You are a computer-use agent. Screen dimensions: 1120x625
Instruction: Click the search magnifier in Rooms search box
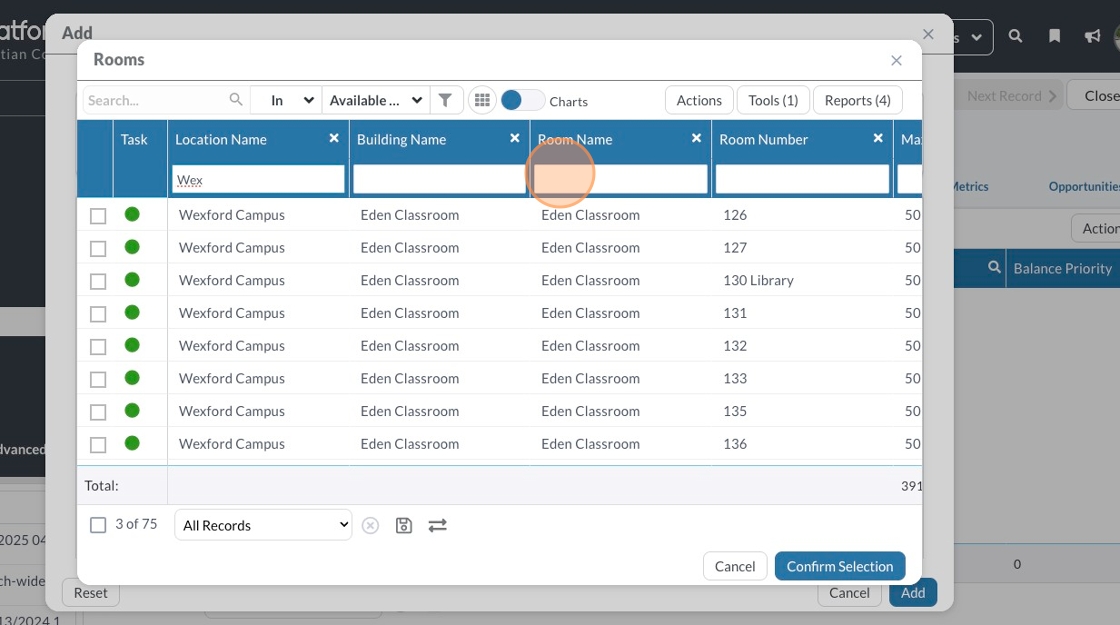(x=236, y=100)
